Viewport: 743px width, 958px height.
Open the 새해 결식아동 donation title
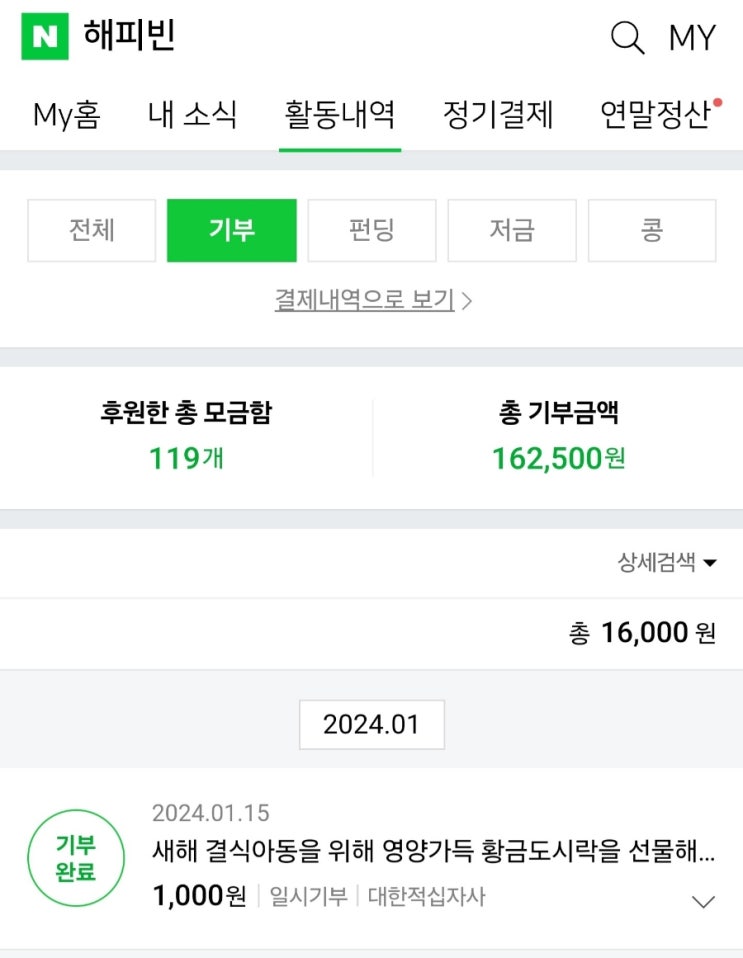(x=433, y=854)
